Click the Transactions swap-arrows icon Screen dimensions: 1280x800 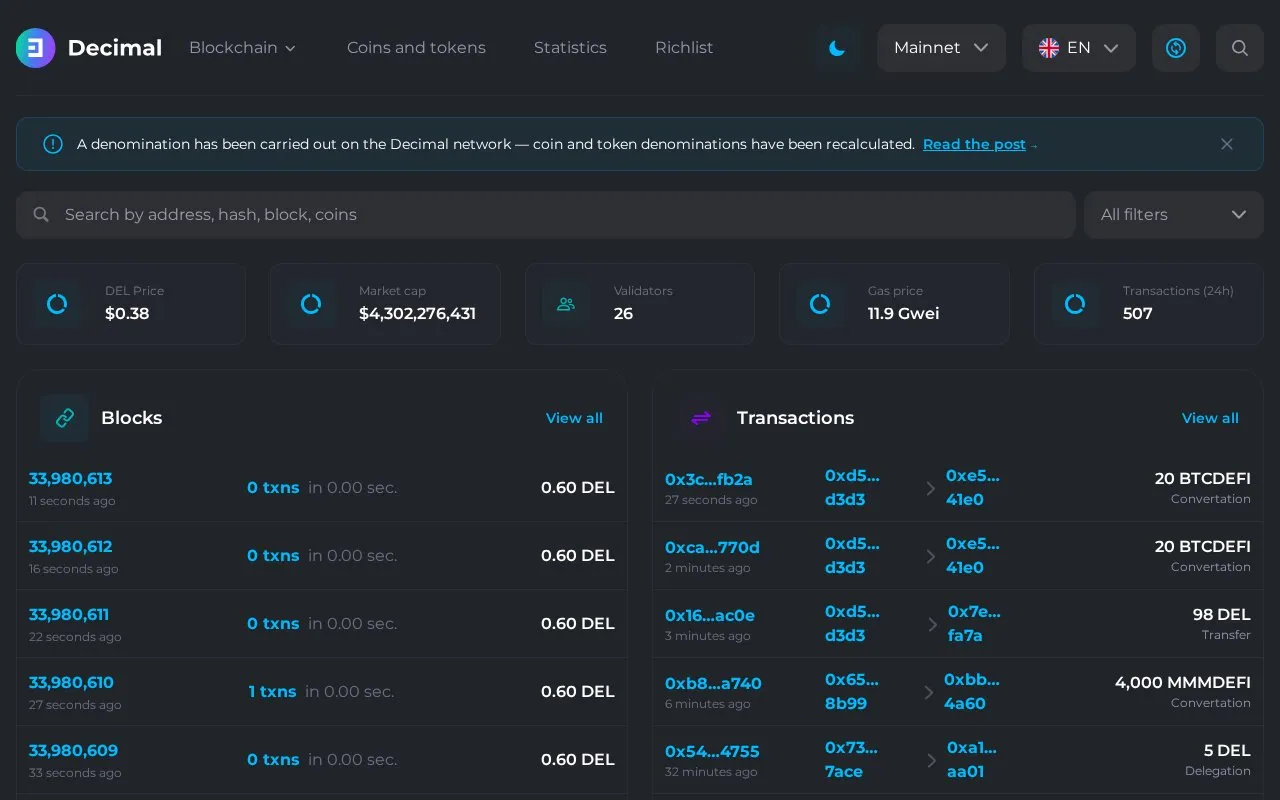pos(701,418)
